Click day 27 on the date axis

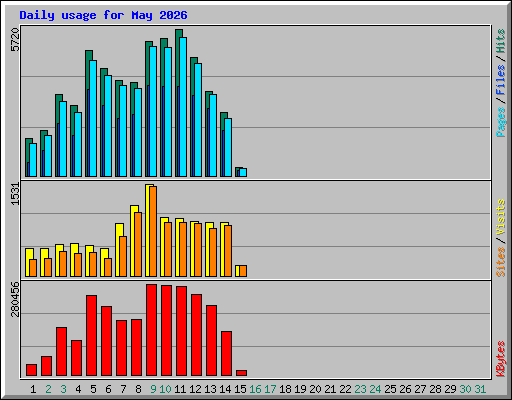(x=420, y=389)
